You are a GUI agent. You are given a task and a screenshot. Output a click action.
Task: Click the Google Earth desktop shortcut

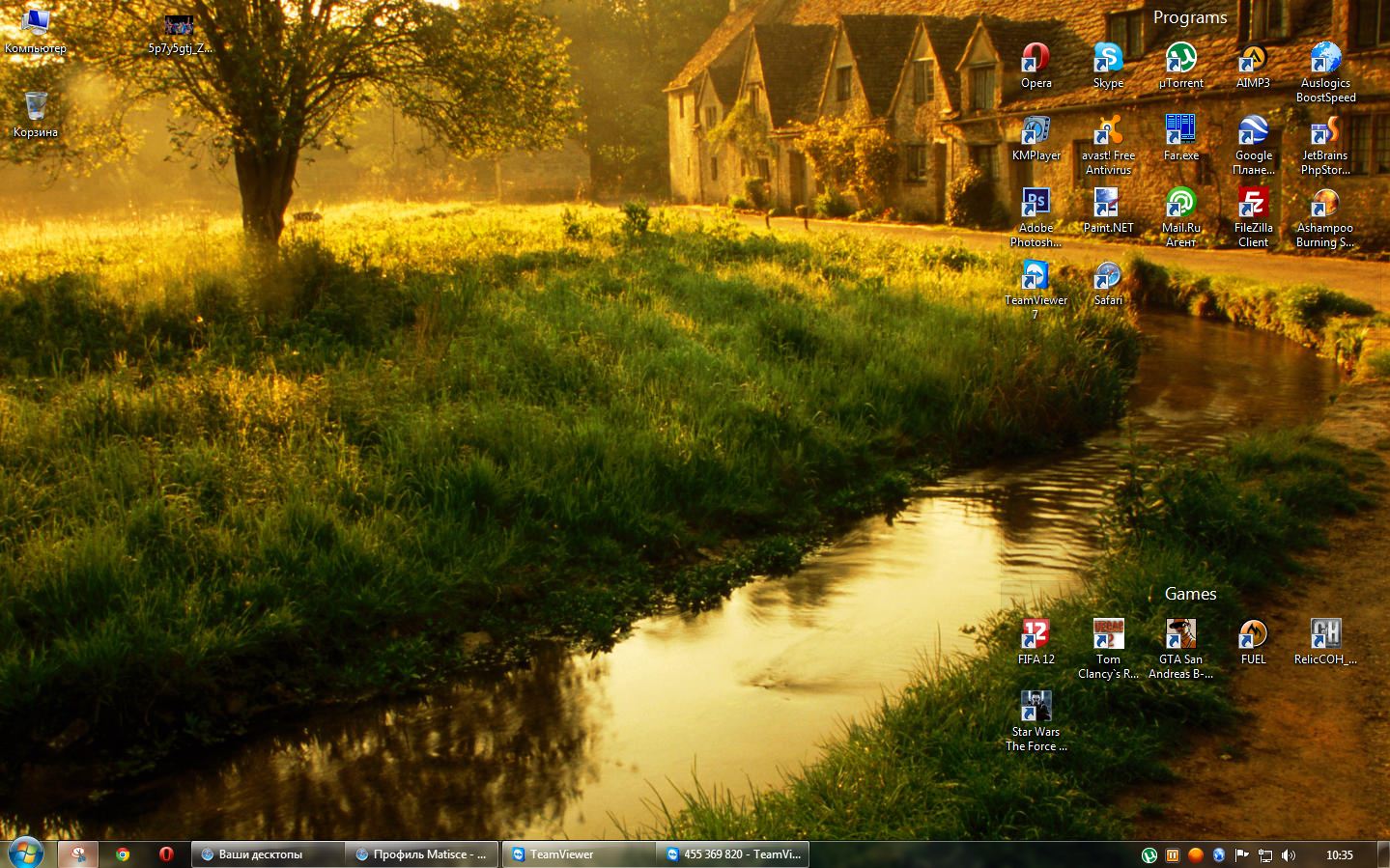(x=1253, y=132)
